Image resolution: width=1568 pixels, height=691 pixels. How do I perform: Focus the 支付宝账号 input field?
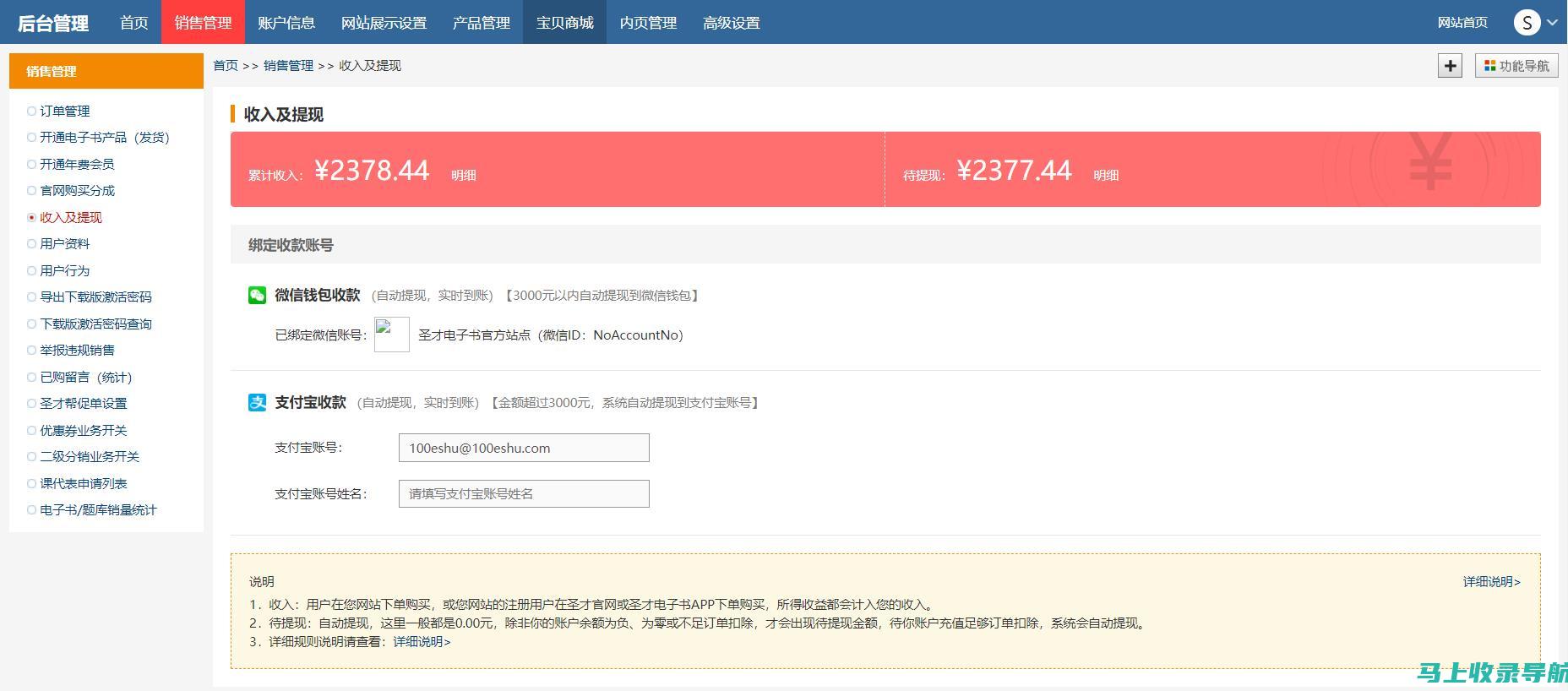(524, 448)
